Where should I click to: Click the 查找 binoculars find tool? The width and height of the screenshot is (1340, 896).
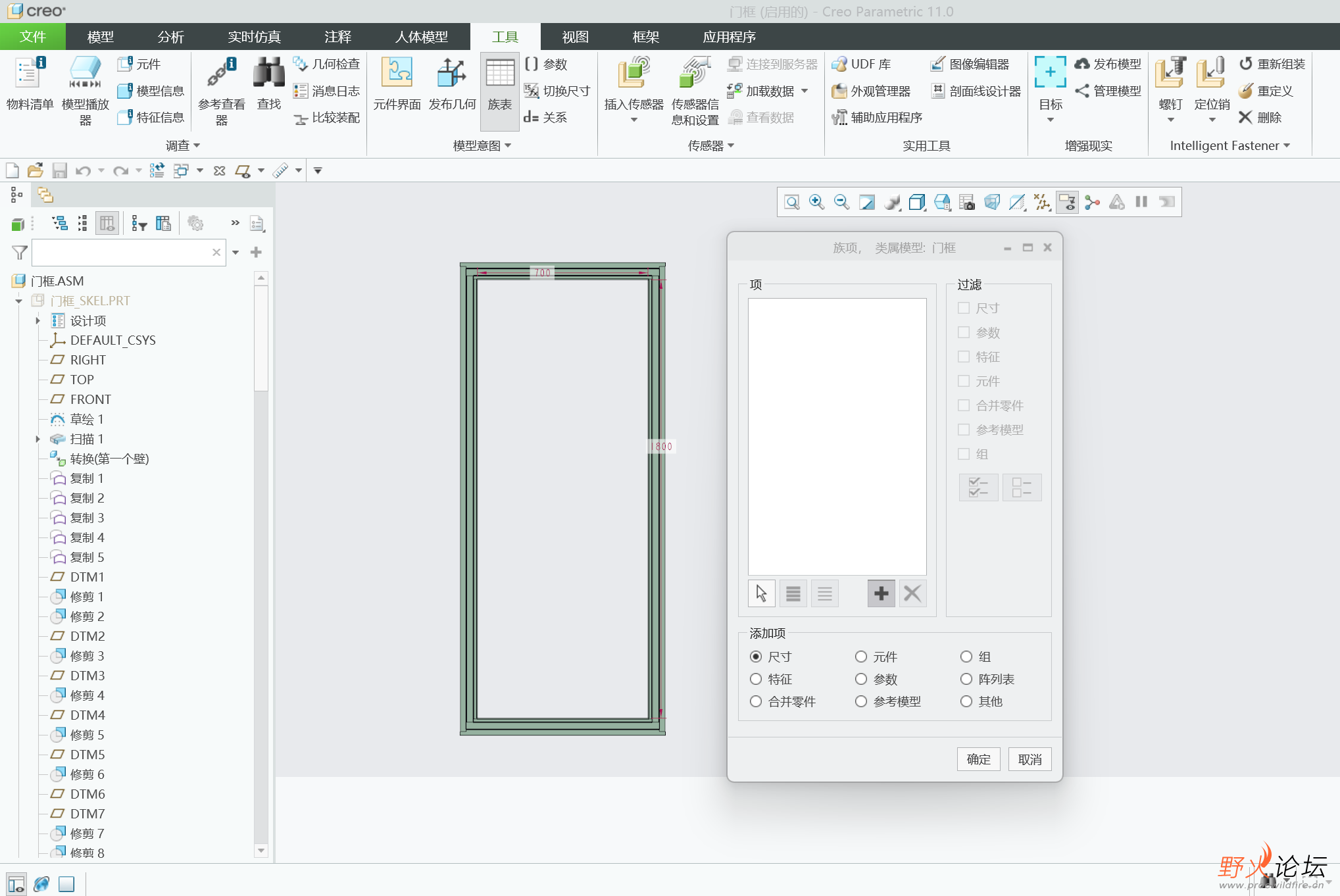[268, 84]
